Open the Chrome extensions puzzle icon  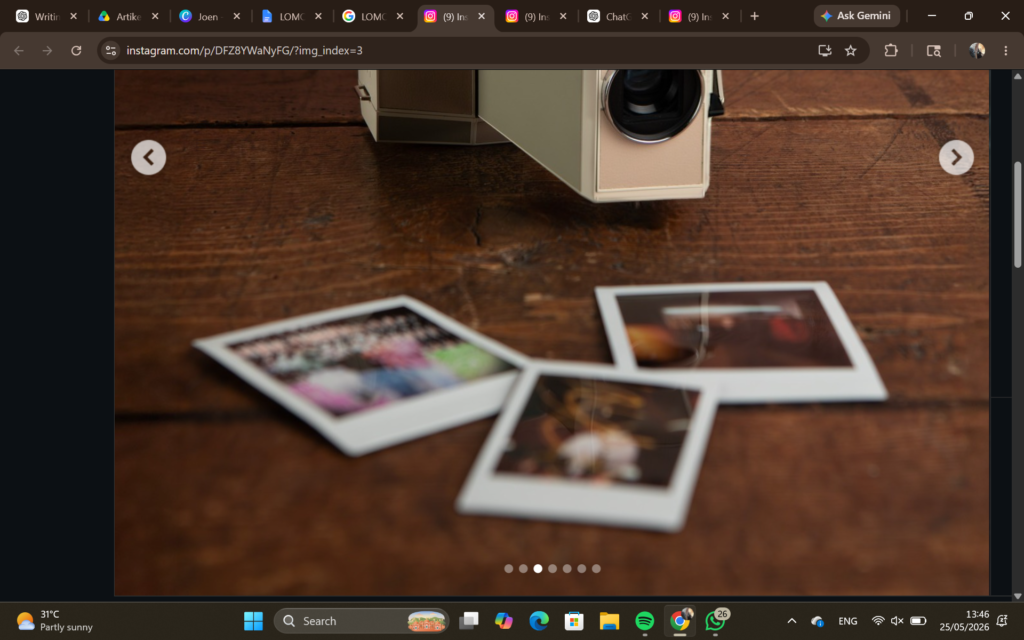(x=891, y=50)
